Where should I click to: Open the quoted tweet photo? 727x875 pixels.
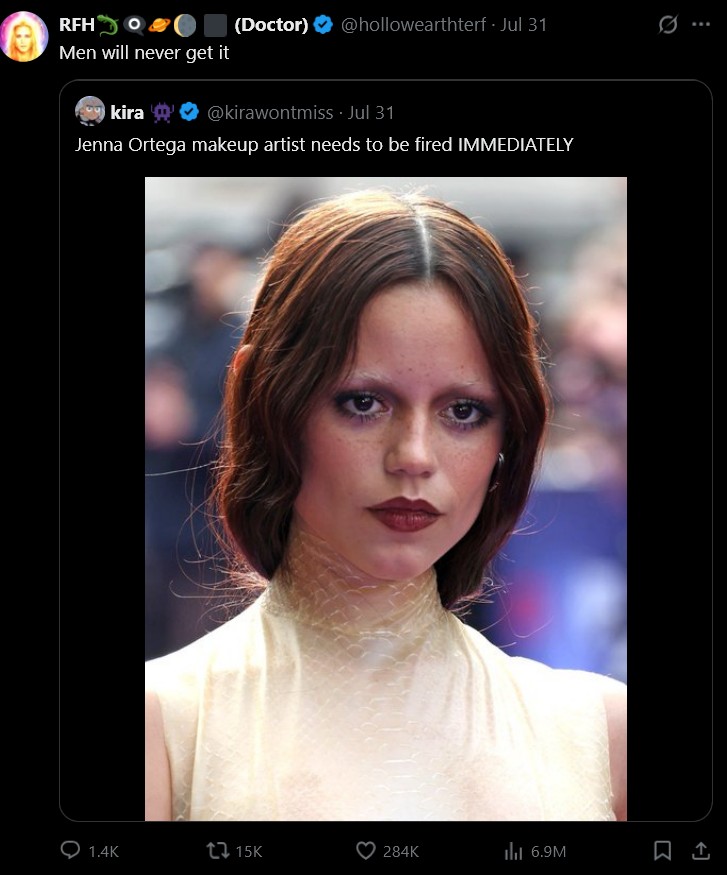(386, 498)
